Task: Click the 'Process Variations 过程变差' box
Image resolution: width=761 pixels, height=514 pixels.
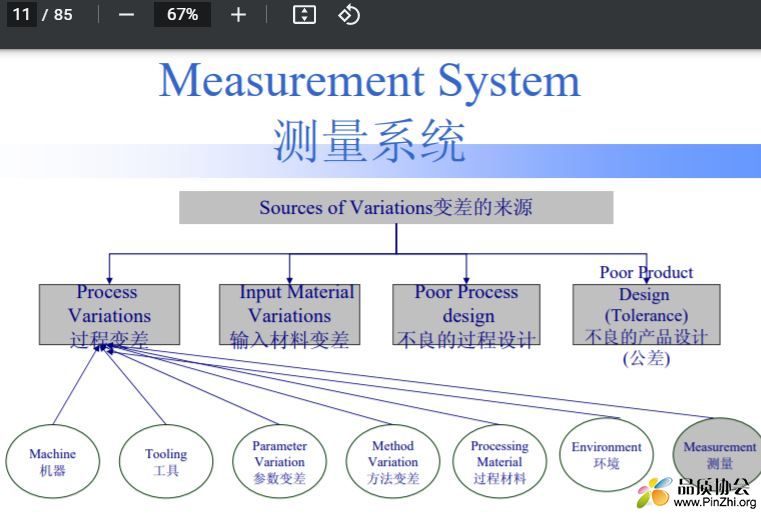Action: (x=109, y=315)
